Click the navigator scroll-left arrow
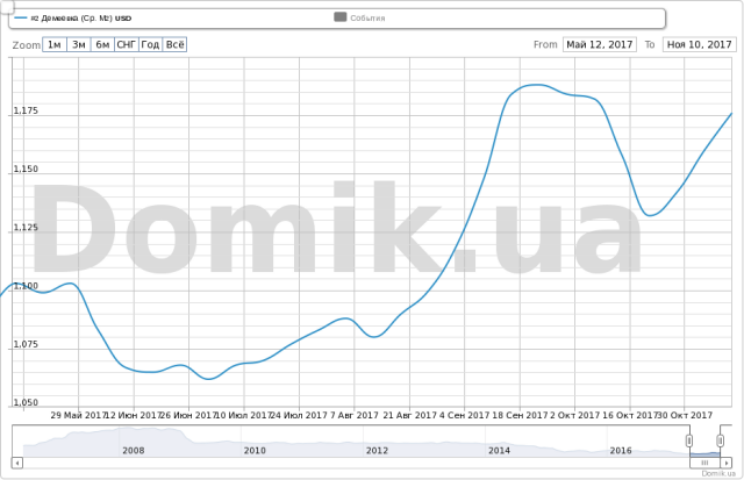The height and width of the screenshot is (480, 744). pos(17,462)
